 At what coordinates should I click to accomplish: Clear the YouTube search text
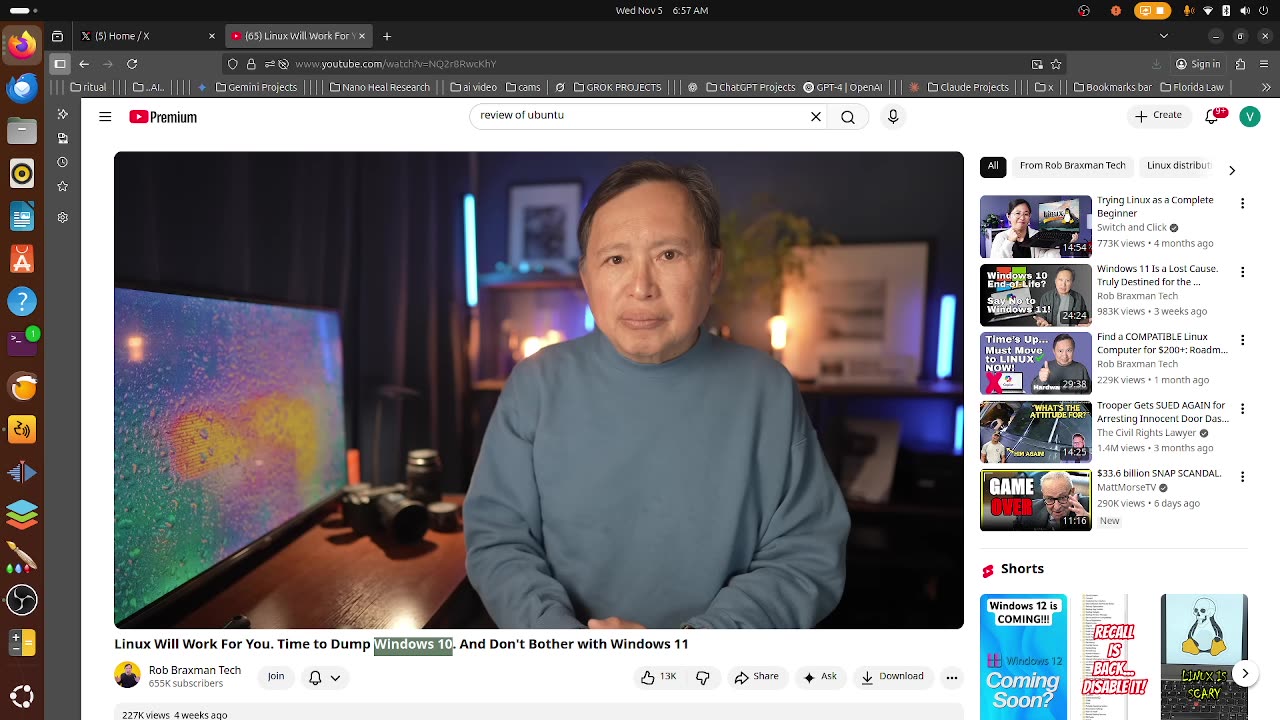[x=816, y=117]
